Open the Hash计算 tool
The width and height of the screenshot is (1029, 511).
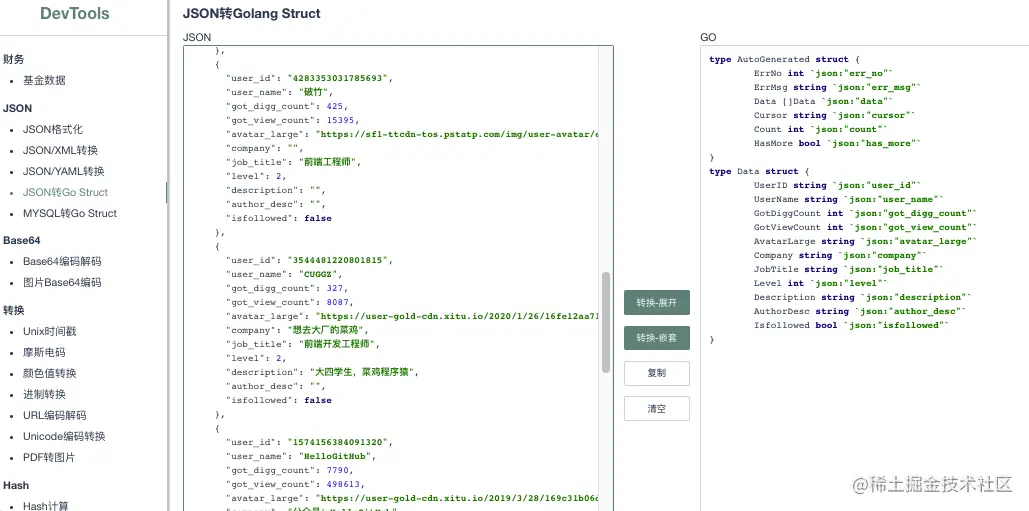pos(45,505)
